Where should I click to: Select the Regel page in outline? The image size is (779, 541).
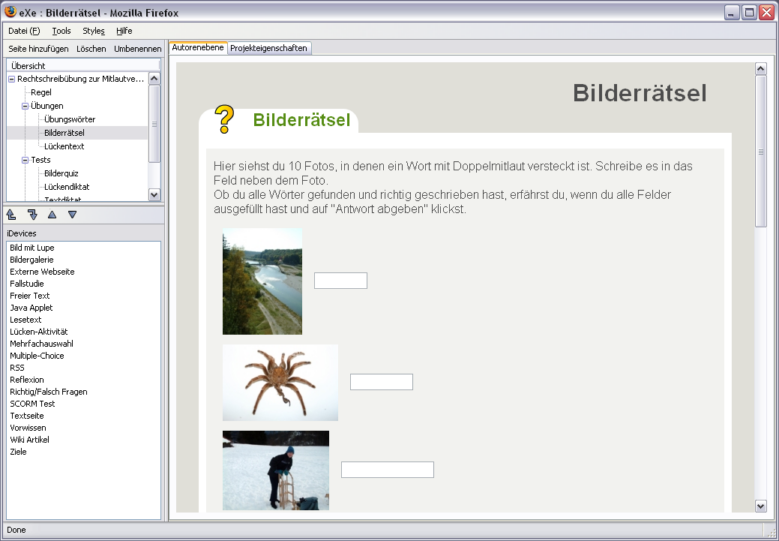pyautogui.click(x=41, y=92)
